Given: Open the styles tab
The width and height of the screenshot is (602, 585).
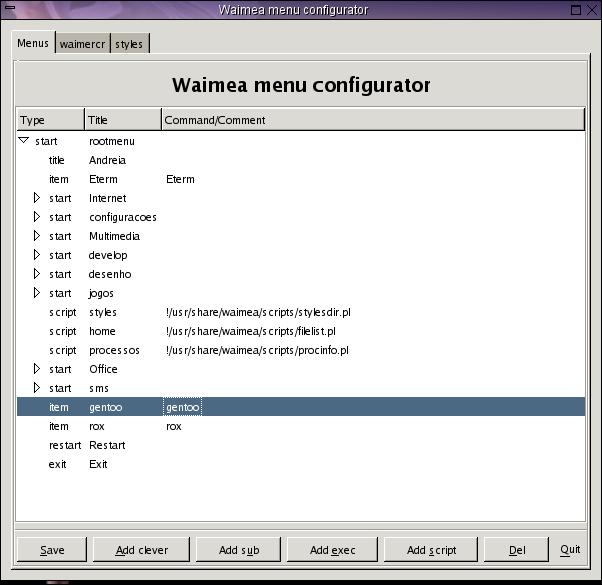Looking at the screenshot, I should [128, 45].
